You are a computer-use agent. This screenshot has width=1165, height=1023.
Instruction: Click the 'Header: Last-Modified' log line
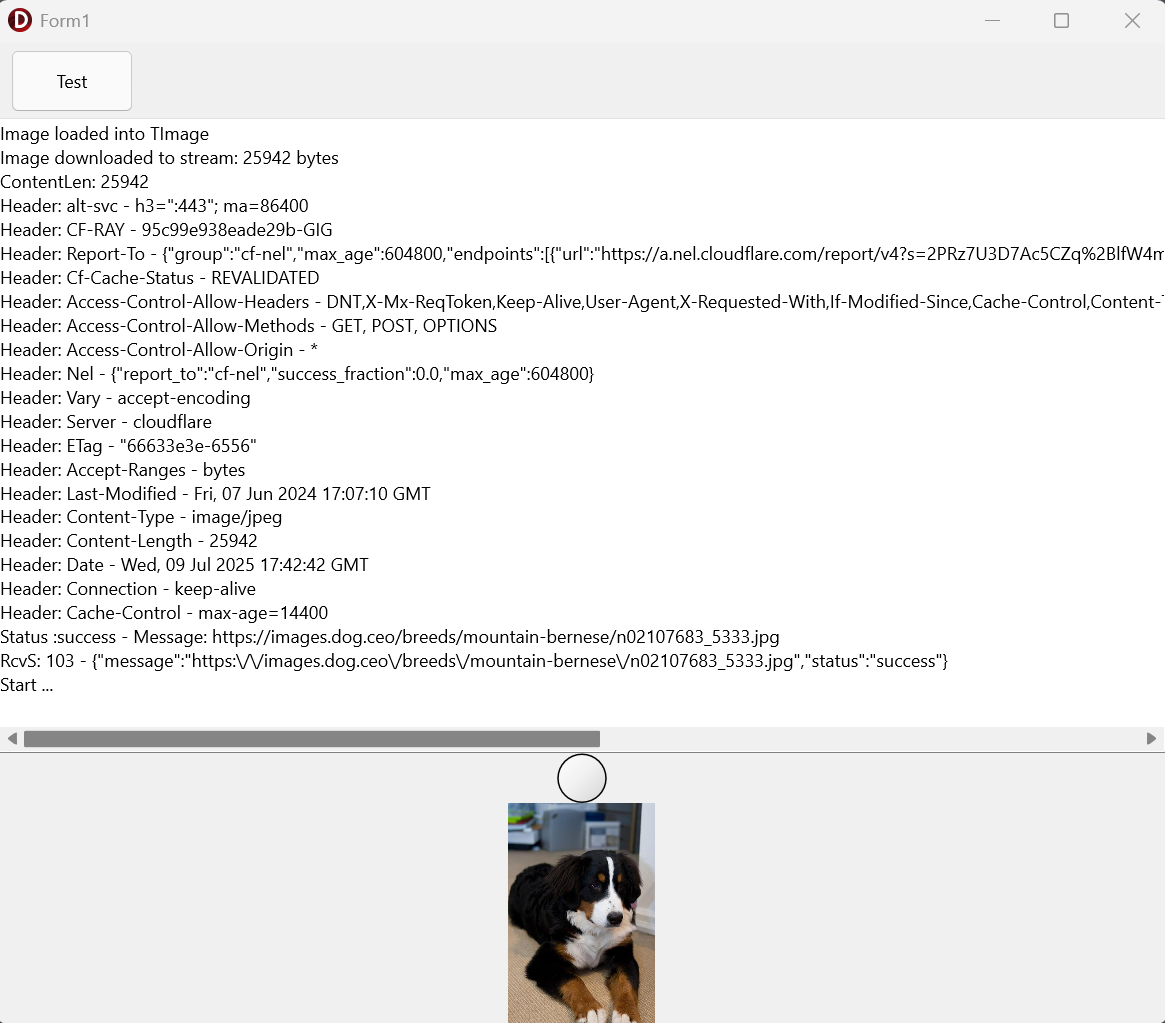(x=215, y=493)
